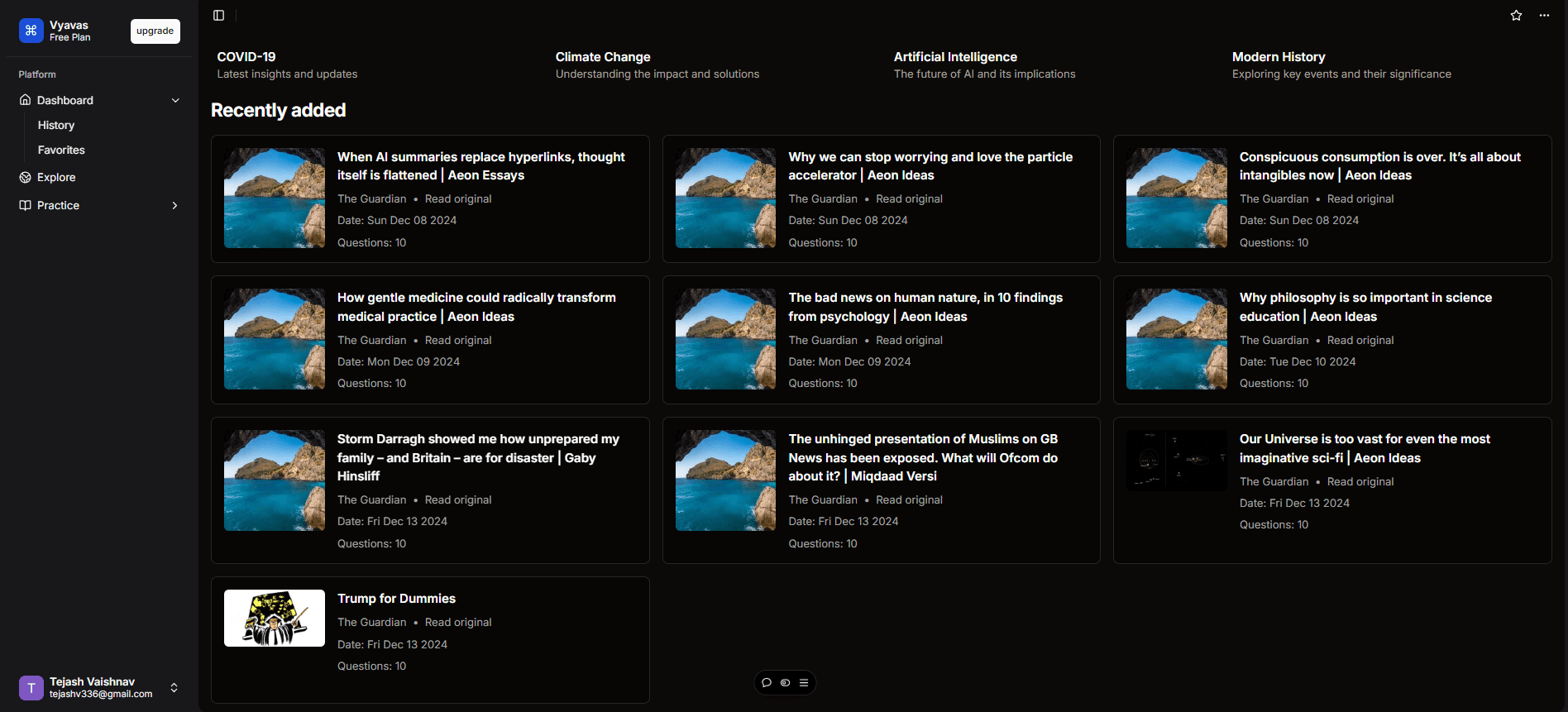Open hamburger menu in floating toolbar
Image resolution: width=1568 pixels, height=712 pixels.
(x=804, y=683)
